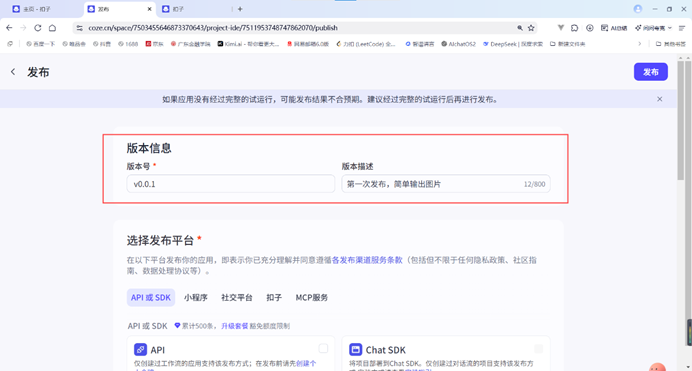Open the 智谱清言 bookmark
The height and width of the screenshot is (371, 692).
click(420, 44)
